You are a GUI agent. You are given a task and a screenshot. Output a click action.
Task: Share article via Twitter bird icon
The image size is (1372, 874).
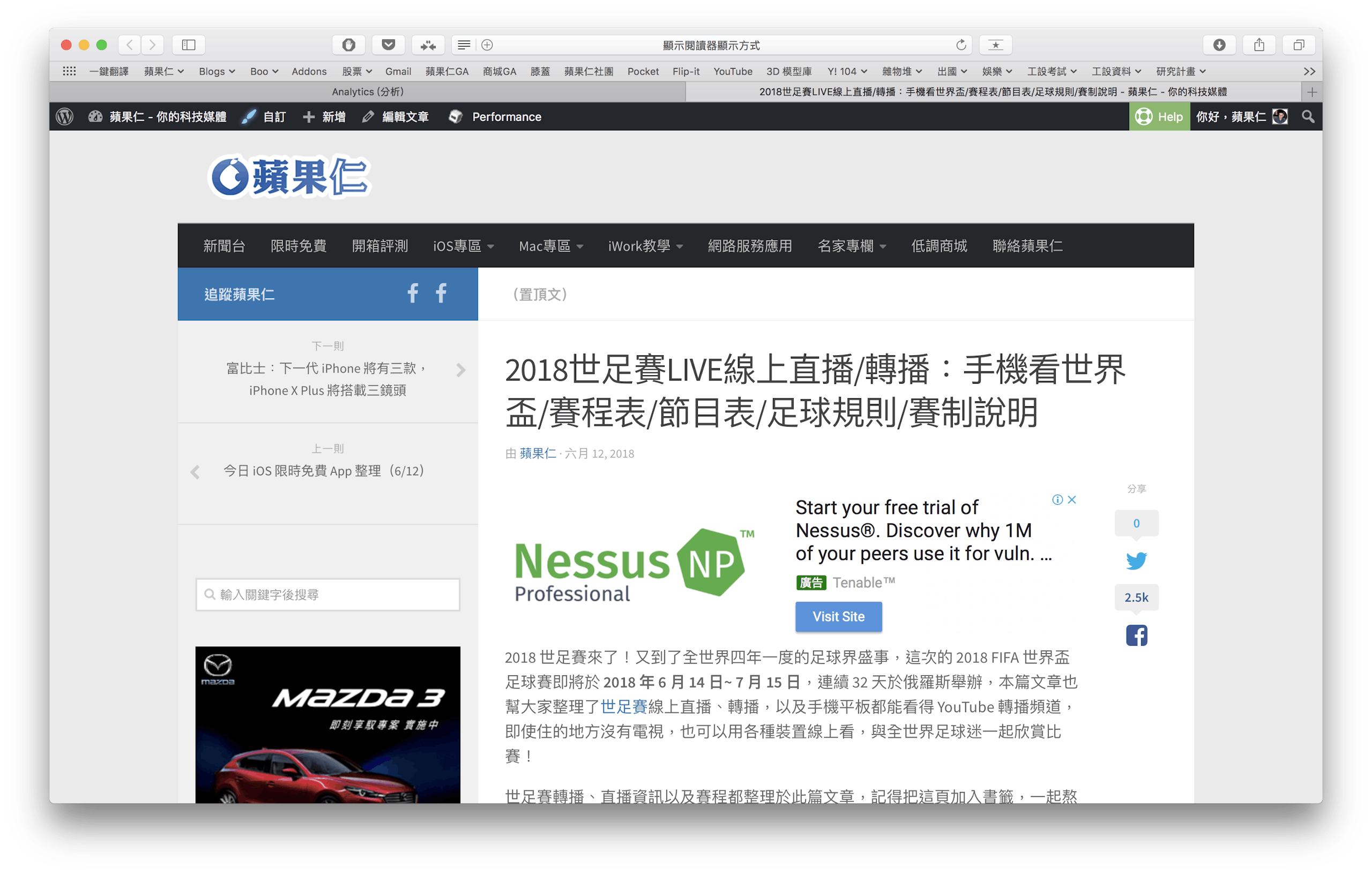[x=1136, y=561]
